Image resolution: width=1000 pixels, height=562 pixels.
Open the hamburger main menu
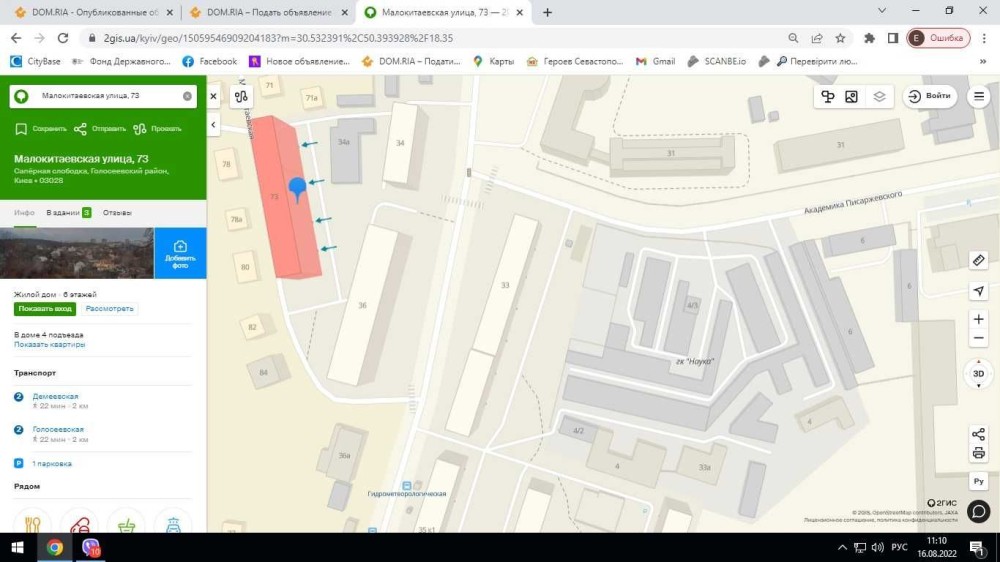click(980, 97)
